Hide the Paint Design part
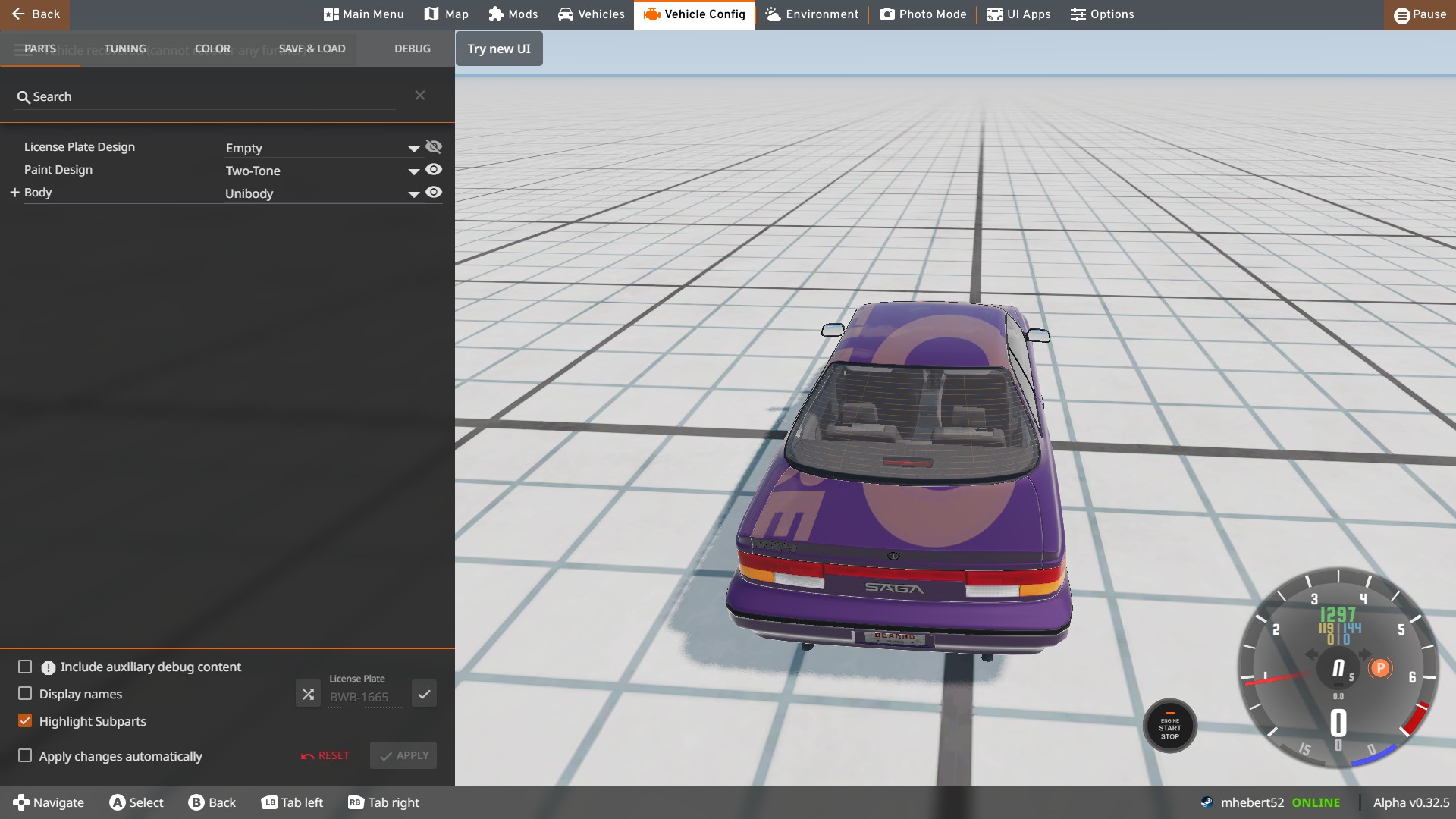1456x819 pixels. click(434, 170)
